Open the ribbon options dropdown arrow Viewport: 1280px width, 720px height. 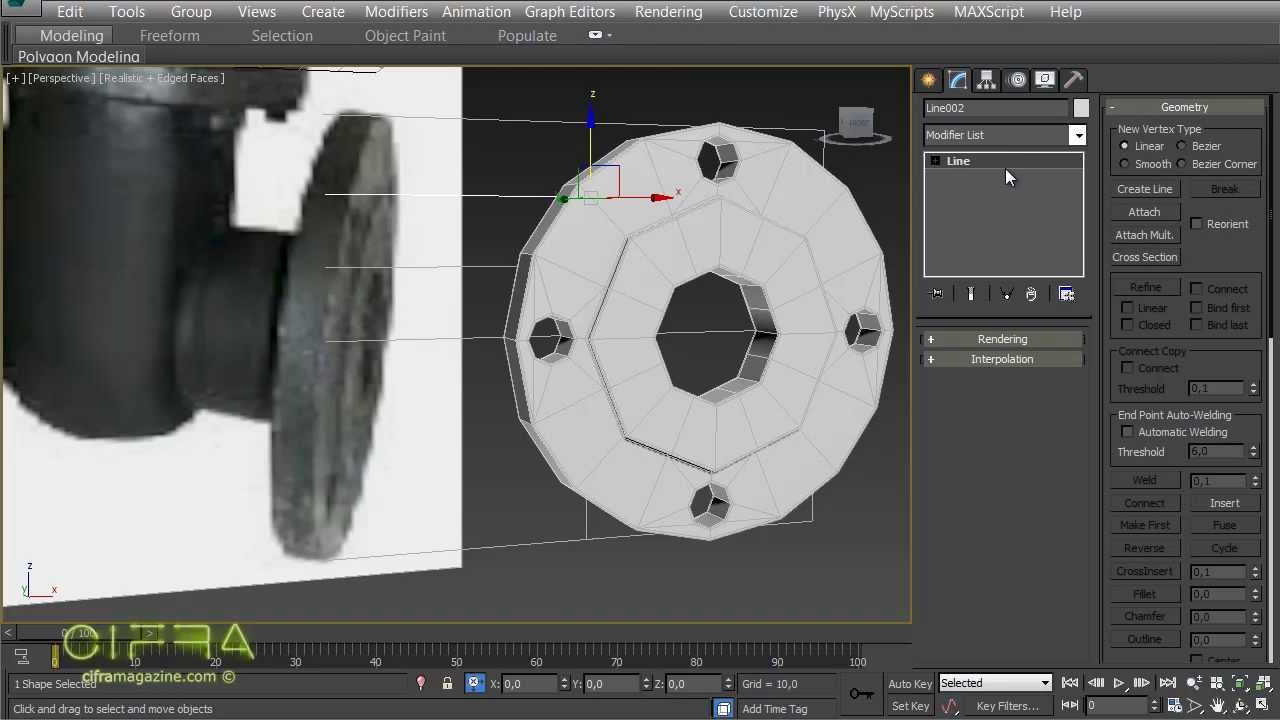(600, 35)
